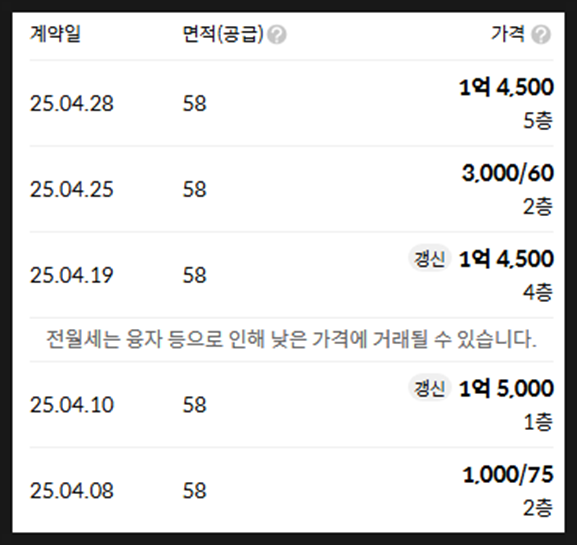Click the help icon next to 면적(공급)
The width and height of the screenshot is (577, 545).
[277, 35]
